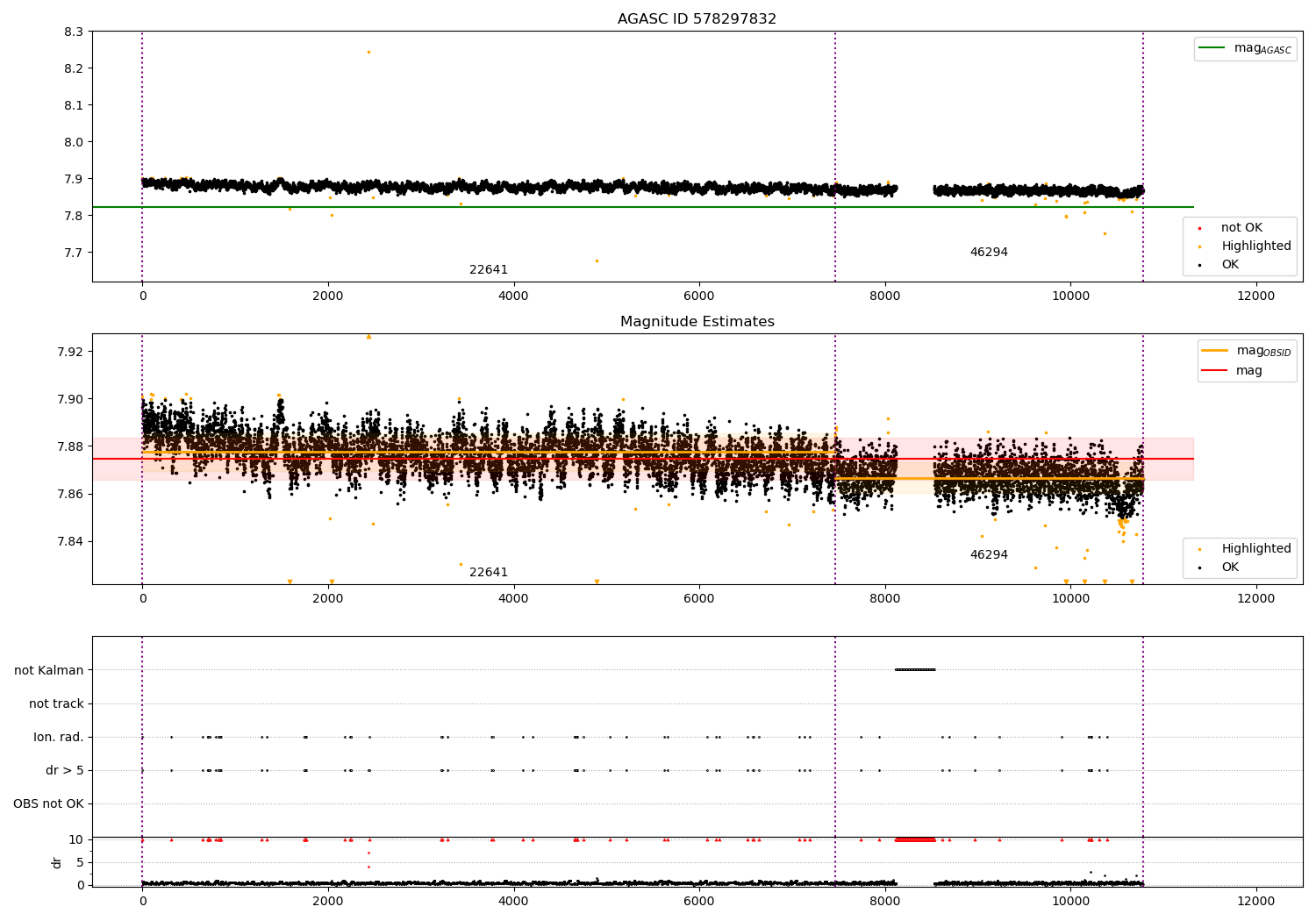
Task: Select the mag AGASC legend label in top plot
Action: (1262, 48)
